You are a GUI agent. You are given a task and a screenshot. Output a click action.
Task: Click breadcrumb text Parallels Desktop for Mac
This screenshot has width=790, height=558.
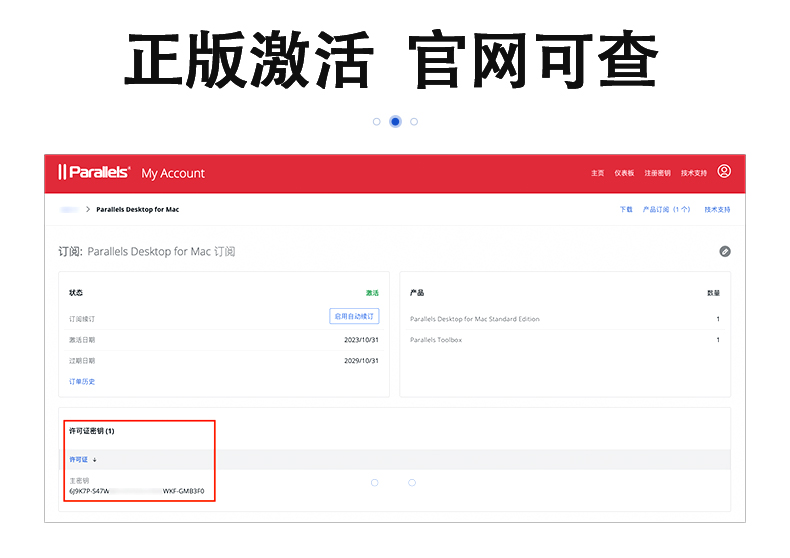(x=138, y=210)
